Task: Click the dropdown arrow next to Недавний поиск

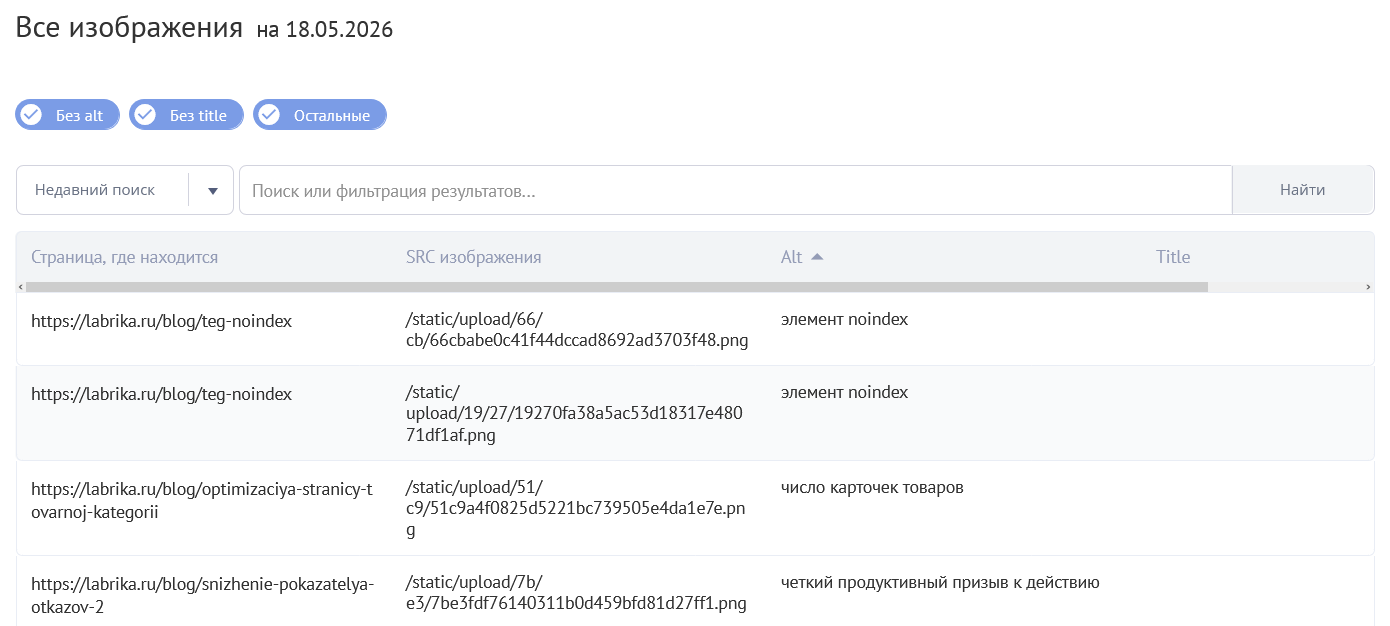Action: (212, 190)
